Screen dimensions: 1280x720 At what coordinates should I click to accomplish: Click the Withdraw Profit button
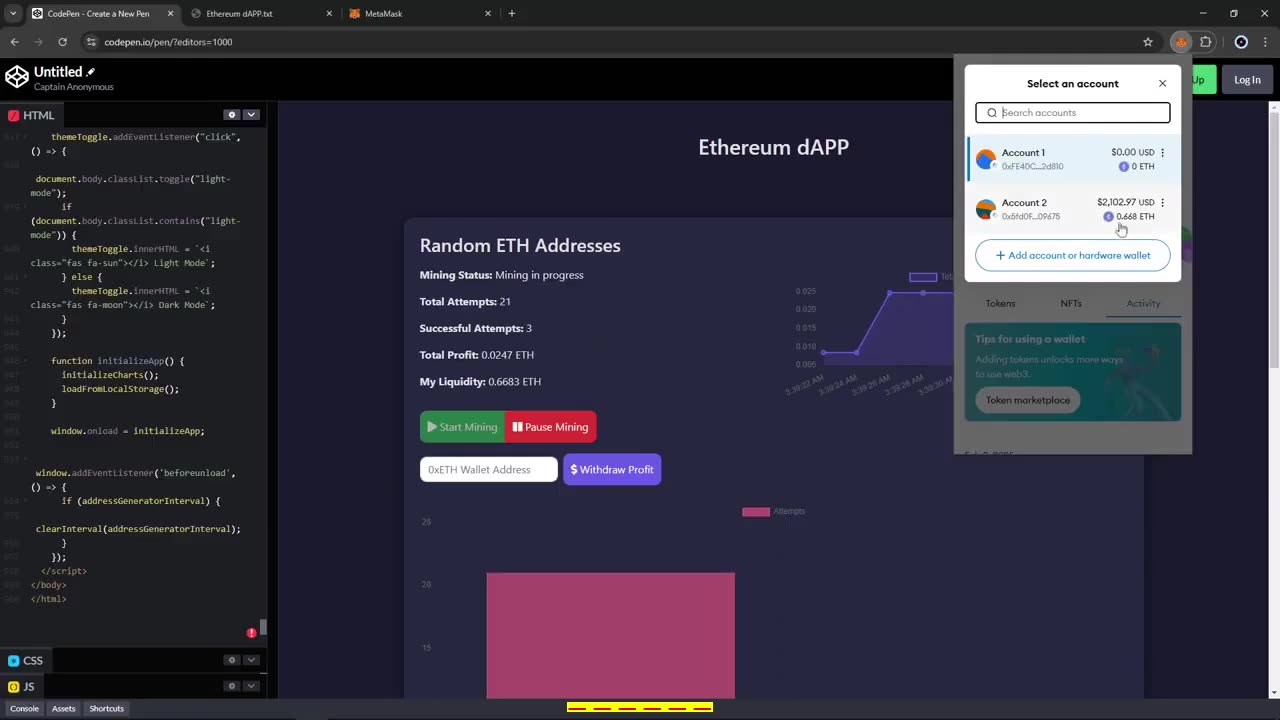click(612, 470)
